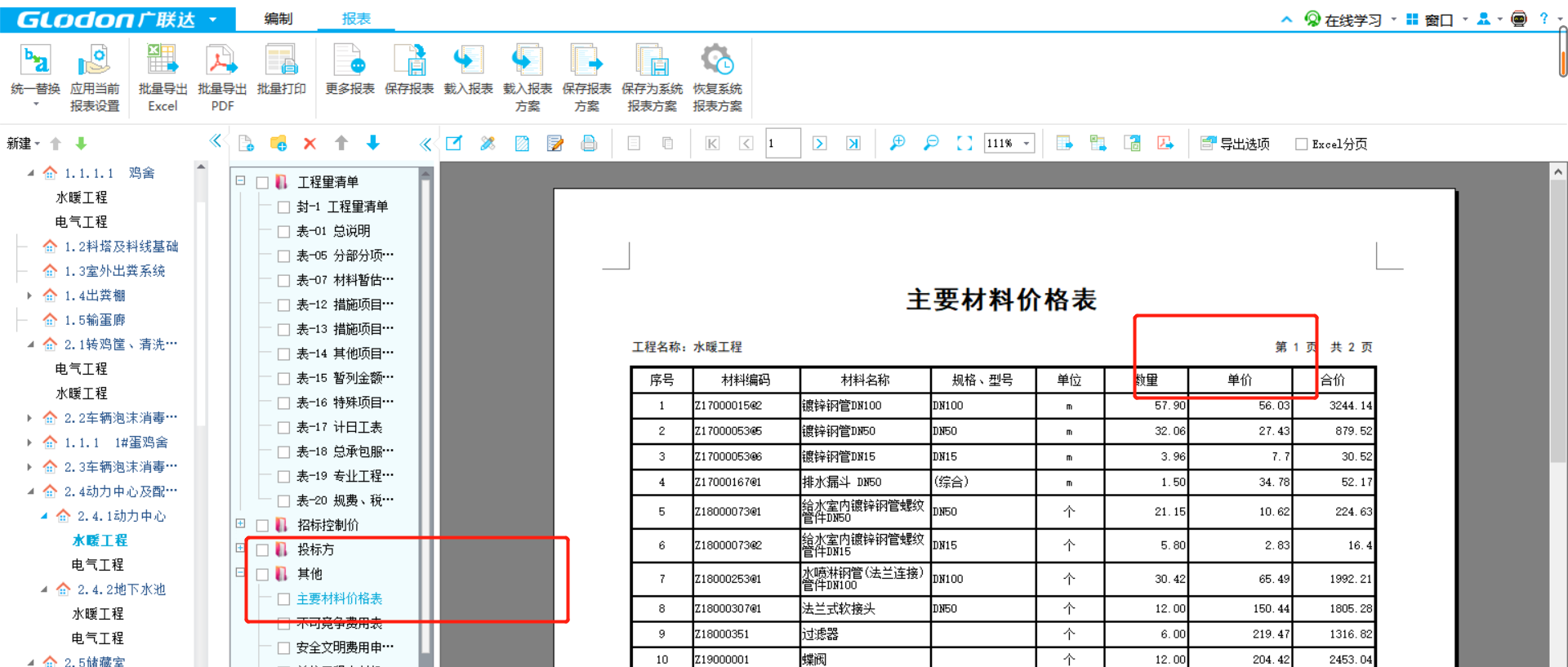The height and width of the screenshot is (667, 1568).
Task: Zoom out on the report preview
Action: (931, 143)
